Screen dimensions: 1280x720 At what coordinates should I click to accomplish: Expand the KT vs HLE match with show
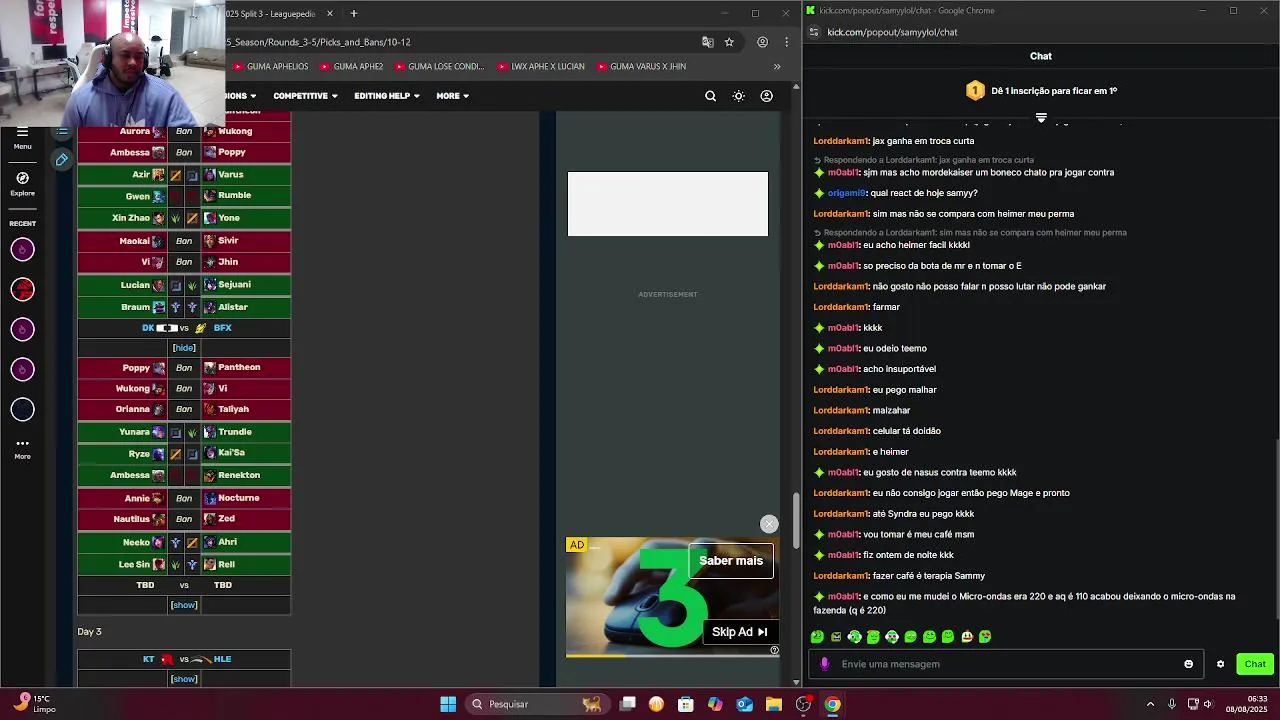pyautogui.click(x=184, y=679)
